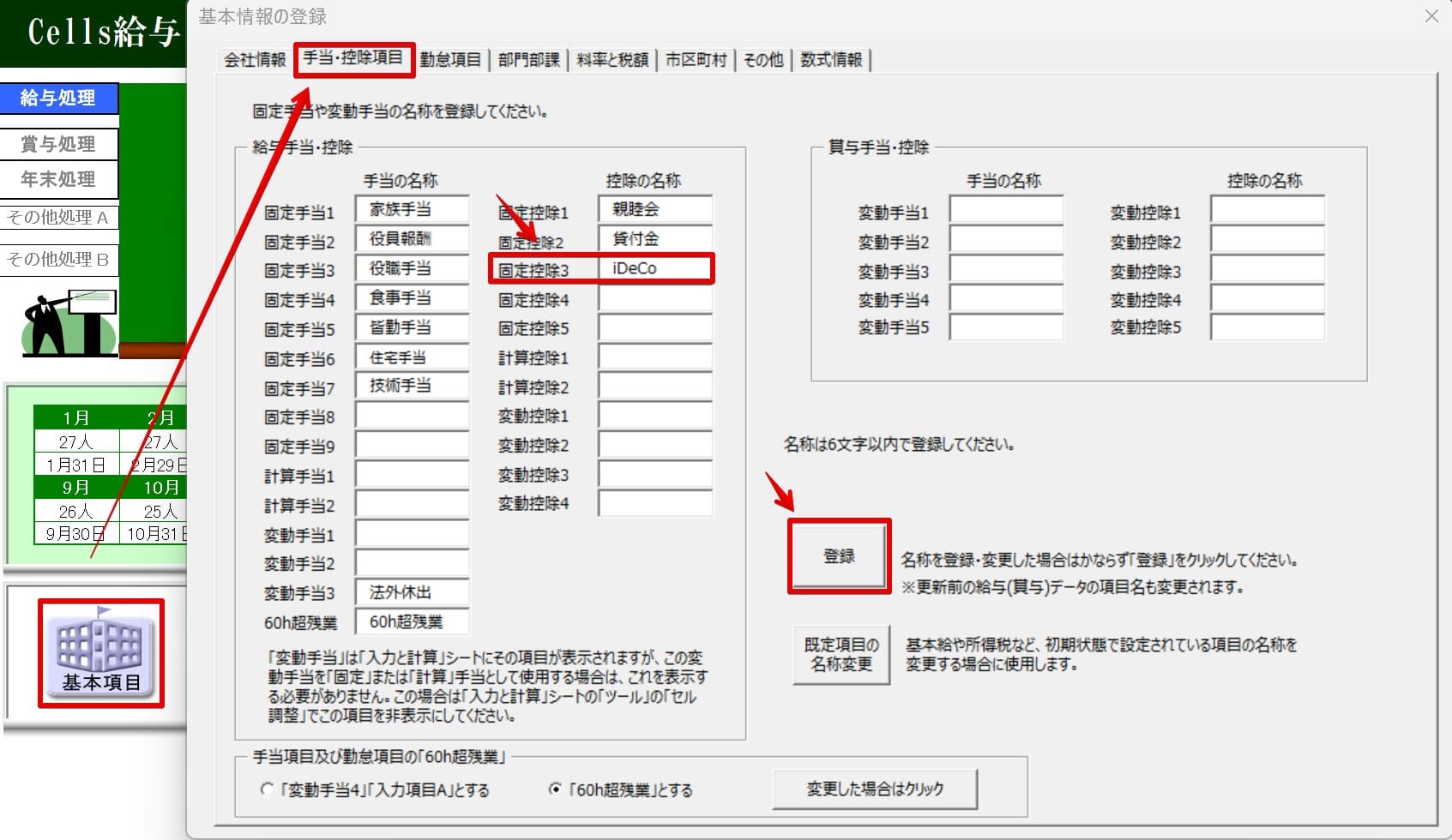Select the 「60h超残業」とする radio button
1452x840 pixels.
click(555, 789)
